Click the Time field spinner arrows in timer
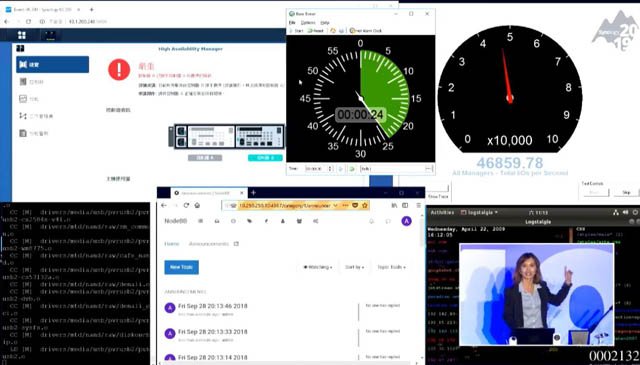The width and height of the screenshot is (640, 365). coord(331,169)
